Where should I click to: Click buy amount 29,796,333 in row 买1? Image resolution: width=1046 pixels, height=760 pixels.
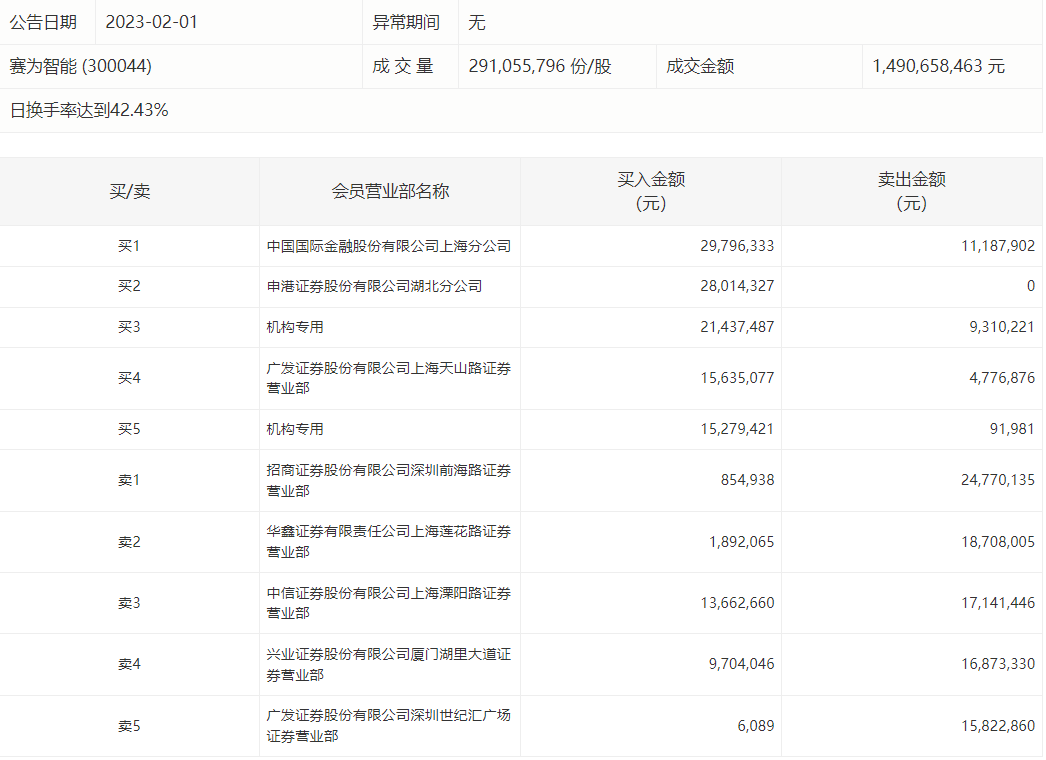pos(737,246)
